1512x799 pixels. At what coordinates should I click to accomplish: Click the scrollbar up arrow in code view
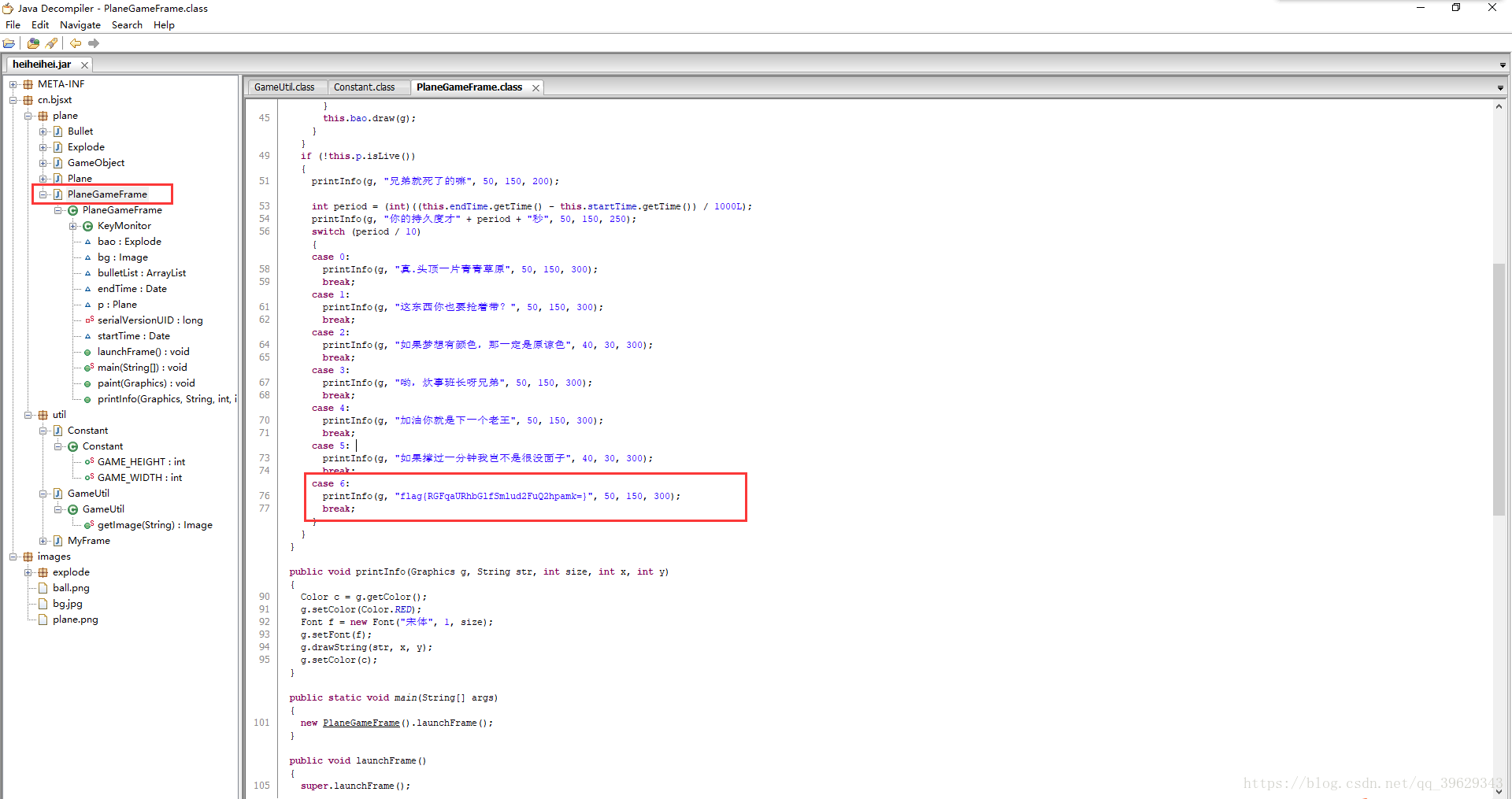[1499, 106]
